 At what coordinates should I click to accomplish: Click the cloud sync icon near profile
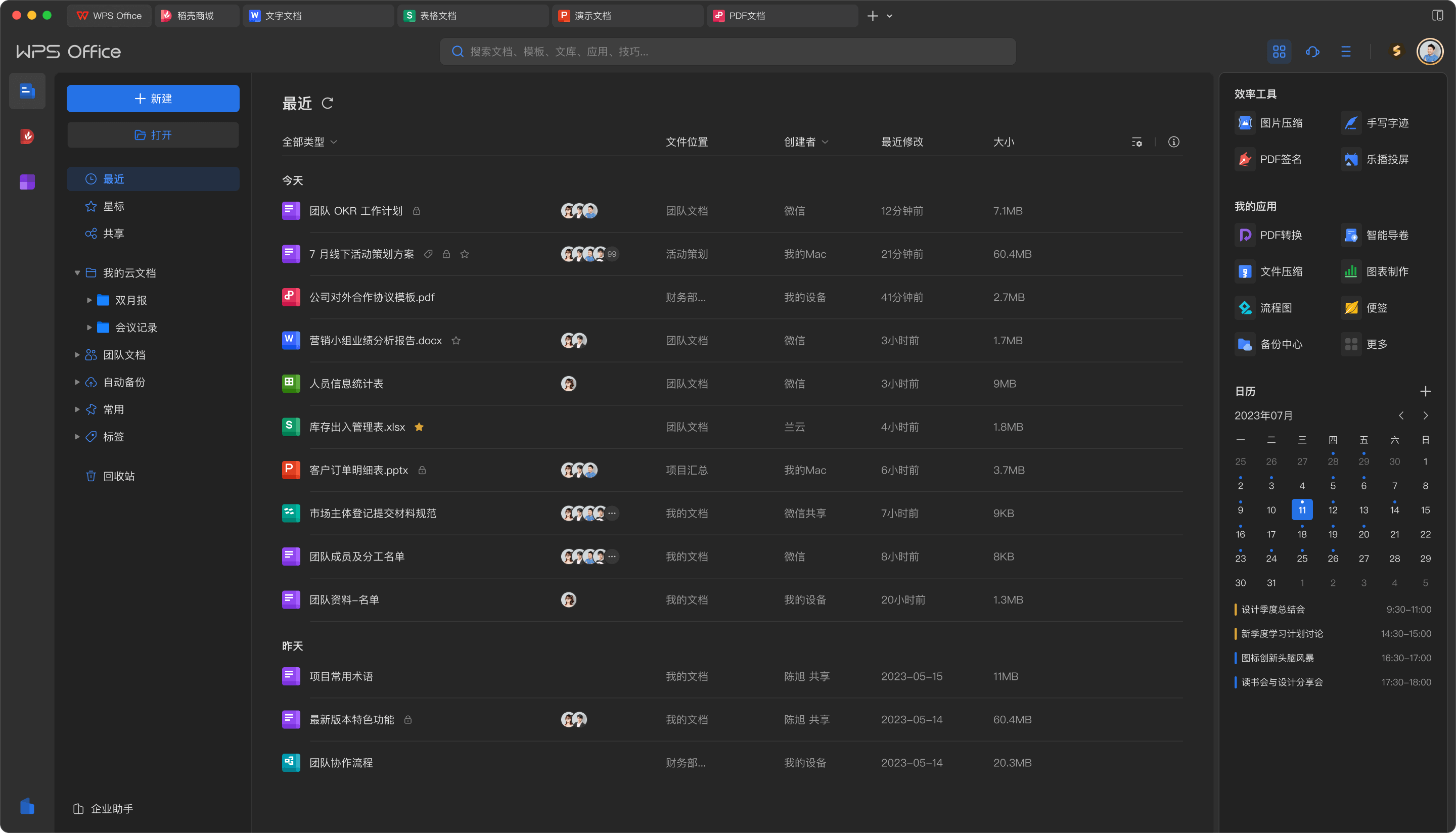tap(1312, 52)
